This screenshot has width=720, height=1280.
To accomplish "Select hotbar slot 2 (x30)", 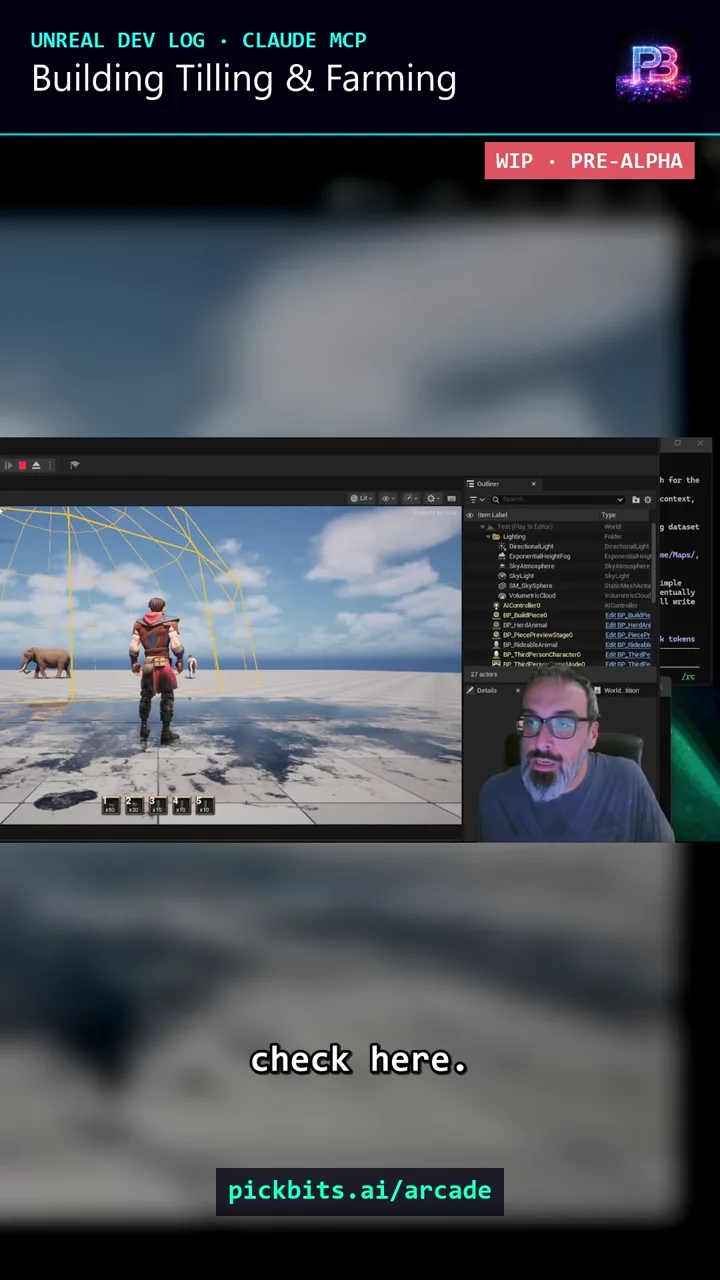I will coord(133,805).
